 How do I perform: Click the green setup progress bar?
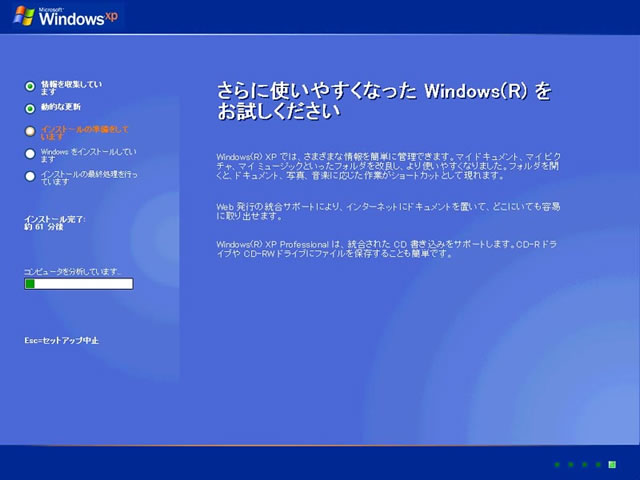point(78,284)
